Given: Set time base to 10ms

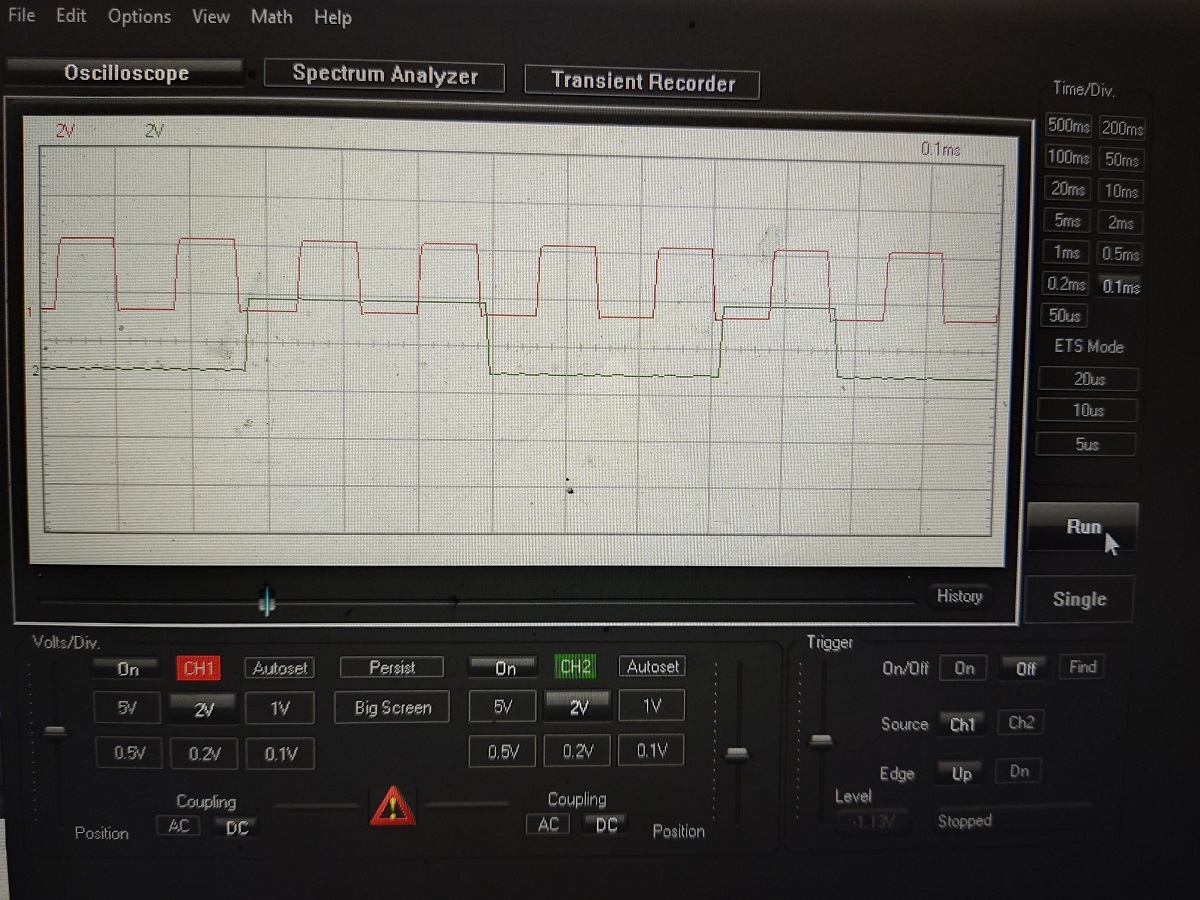Looking at the screenshot, I should 1121,191.
